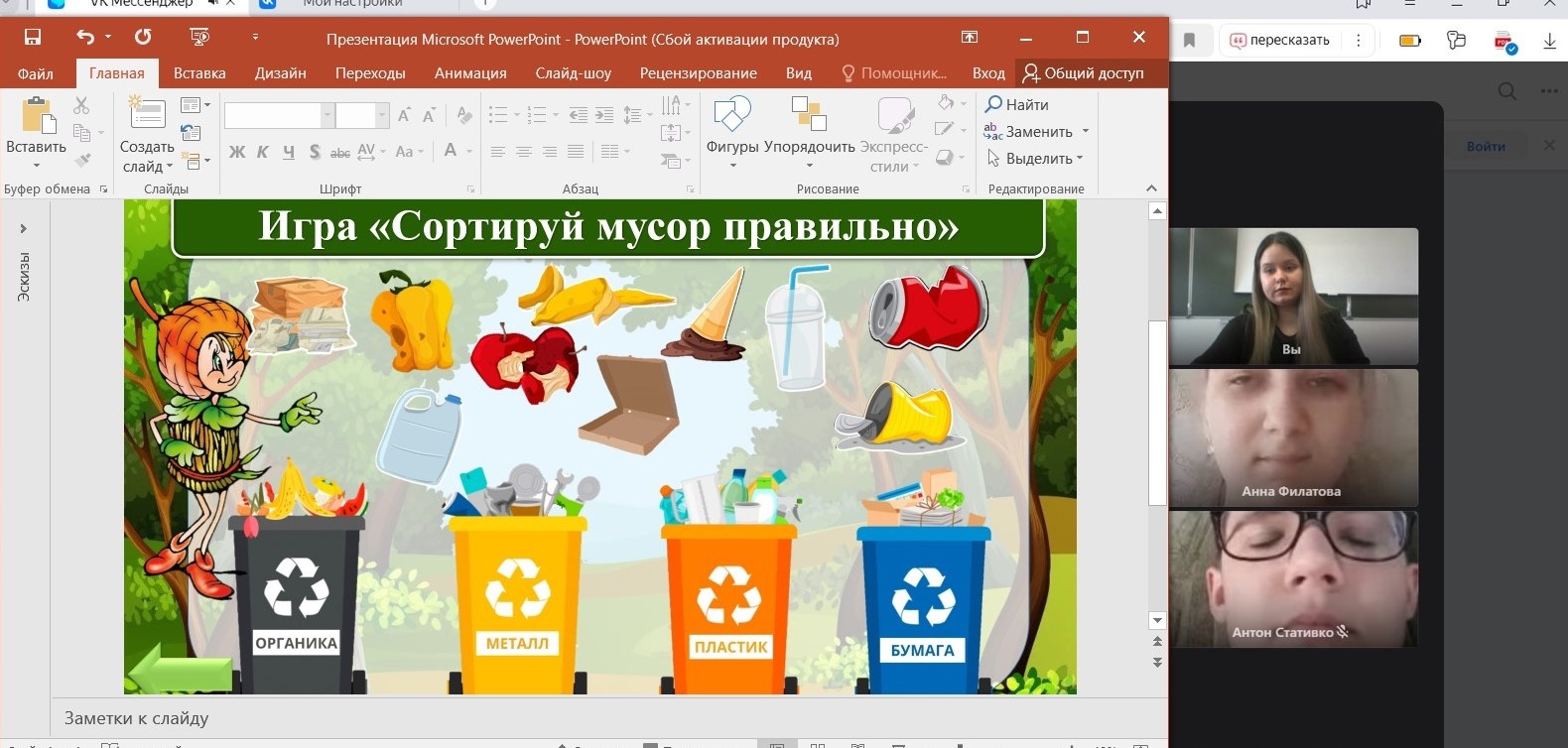Open the columns dropdown
The image size is (1568, 748).
click(x=613, y=152)
